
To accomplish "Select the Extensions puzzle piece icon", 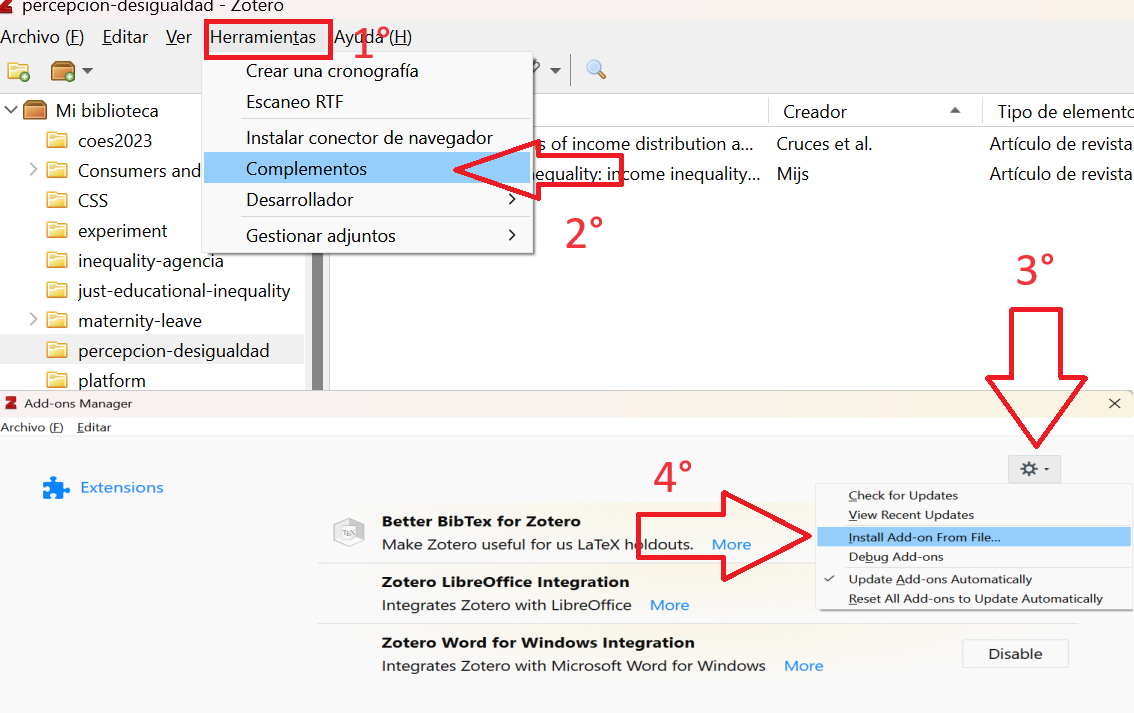I will point(55,488).
